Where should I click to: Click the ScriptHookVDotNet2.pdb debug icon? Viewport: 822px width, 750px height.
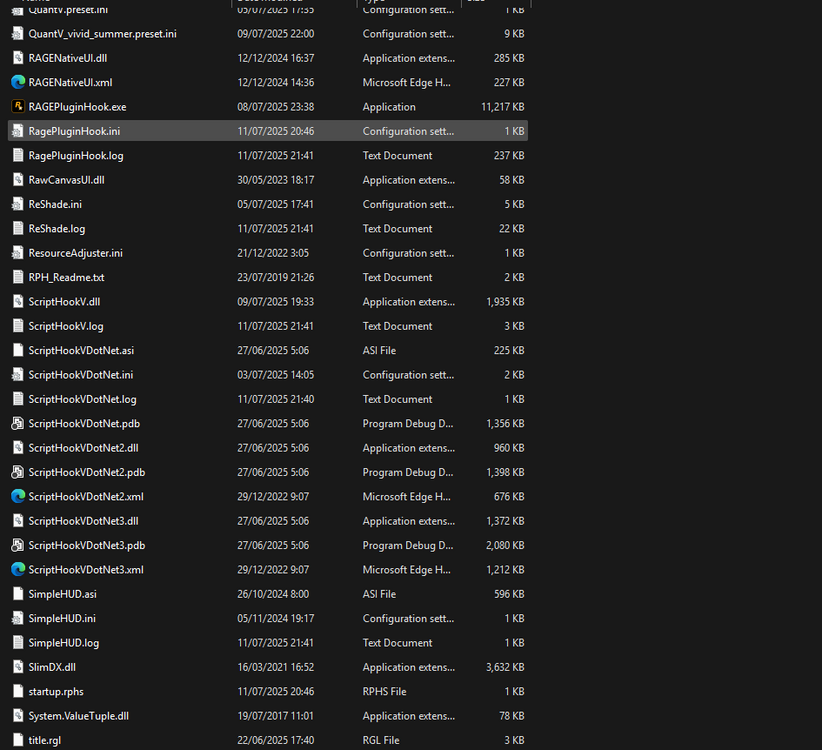click(18, 472)
